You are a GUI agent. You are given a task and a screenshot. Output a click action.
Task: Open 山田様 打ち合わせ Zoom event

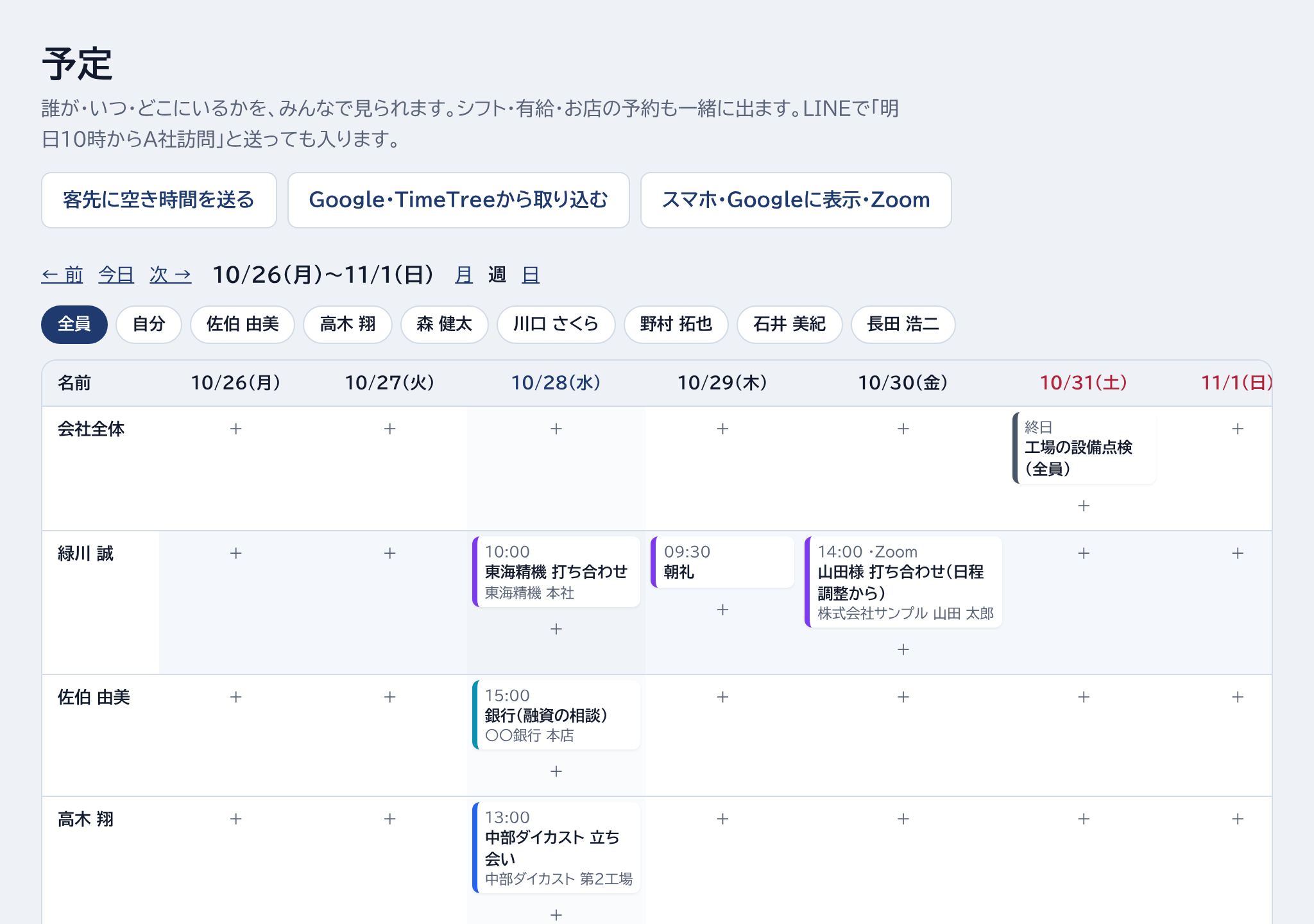903,582
